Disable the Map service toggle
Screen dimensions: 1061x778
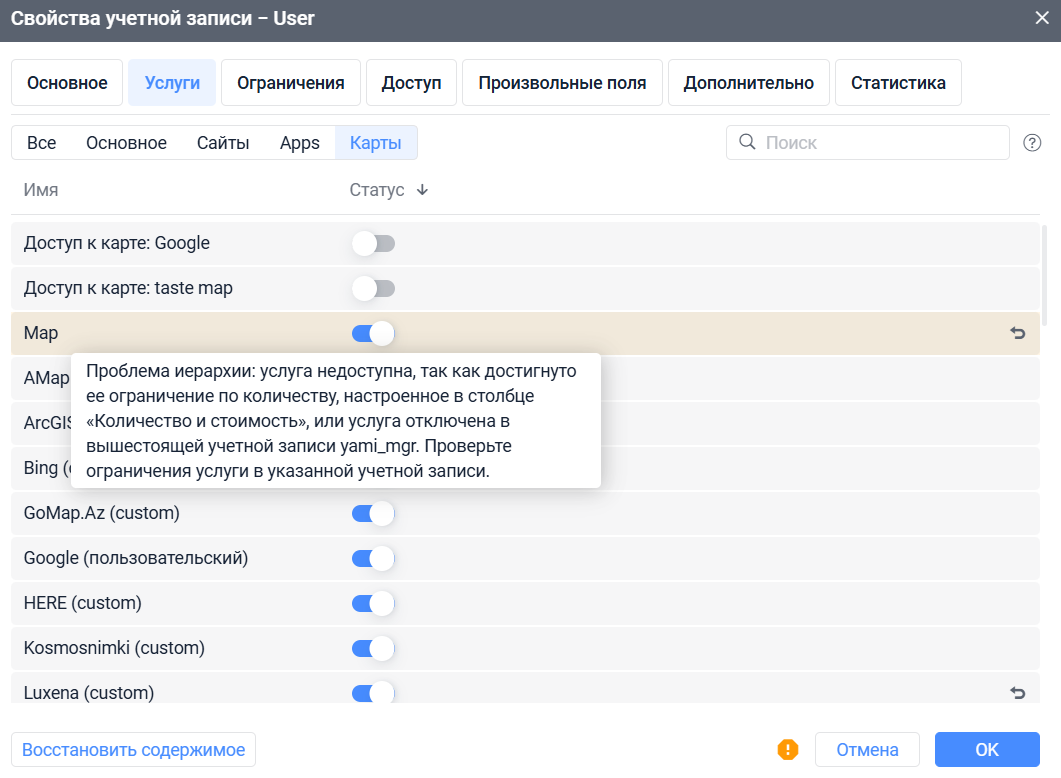373,334
